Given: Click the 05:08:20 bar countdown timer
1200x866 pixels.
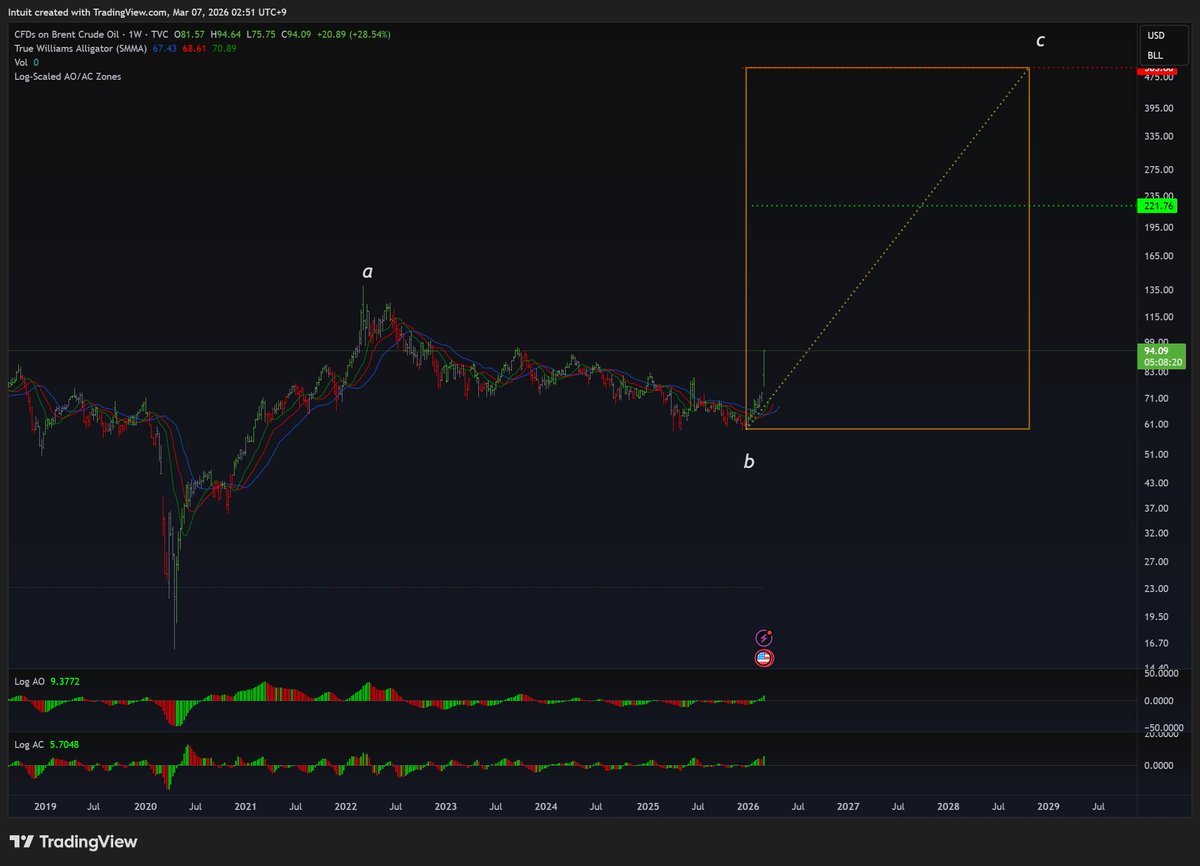Looking at the screenshot, I should click(1162, 363).
